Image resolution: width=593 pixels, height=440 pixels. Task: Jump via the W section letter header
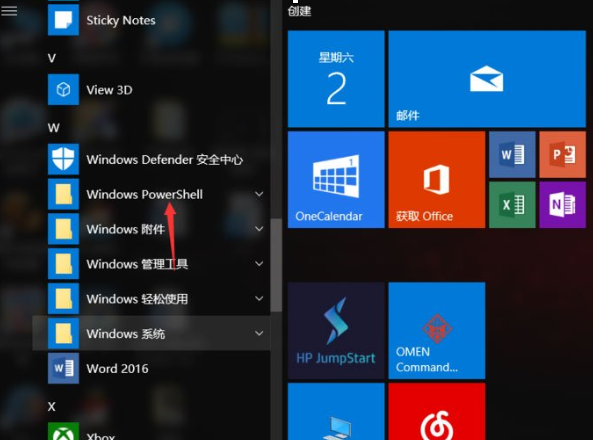53,128
